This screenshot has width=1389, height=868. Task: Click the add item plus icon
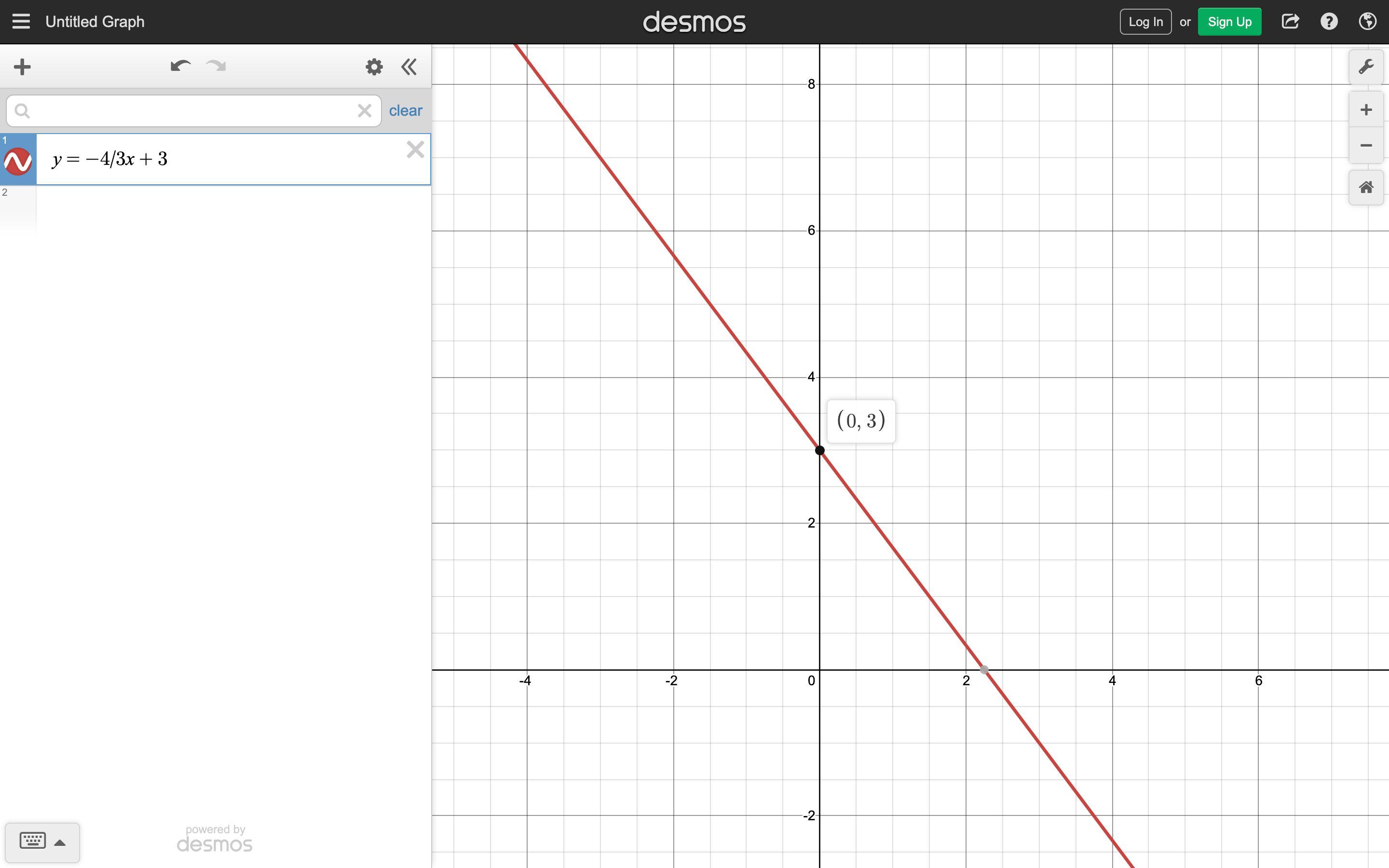click(x=22, y=67)
